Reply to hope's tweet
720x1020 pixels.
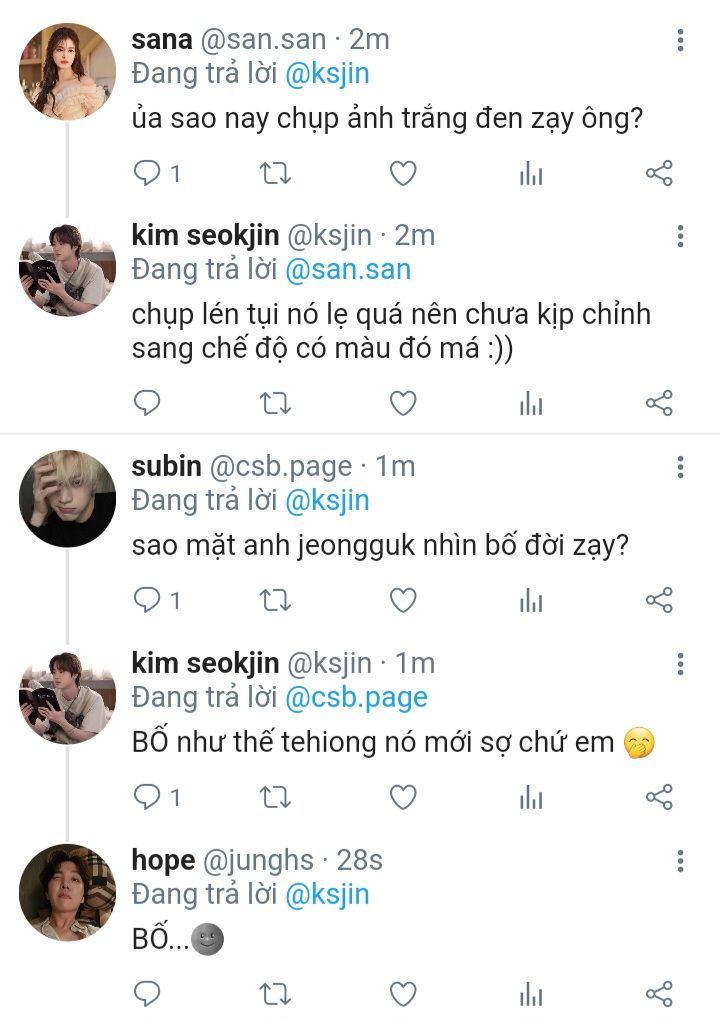click(x=148, y=994)
